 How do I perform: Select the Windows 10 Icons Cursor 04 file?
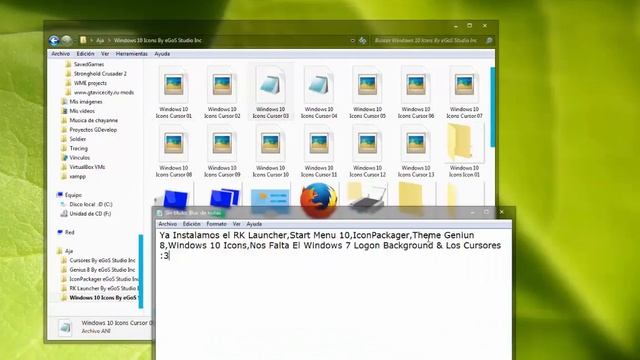(x=319, y=92)
